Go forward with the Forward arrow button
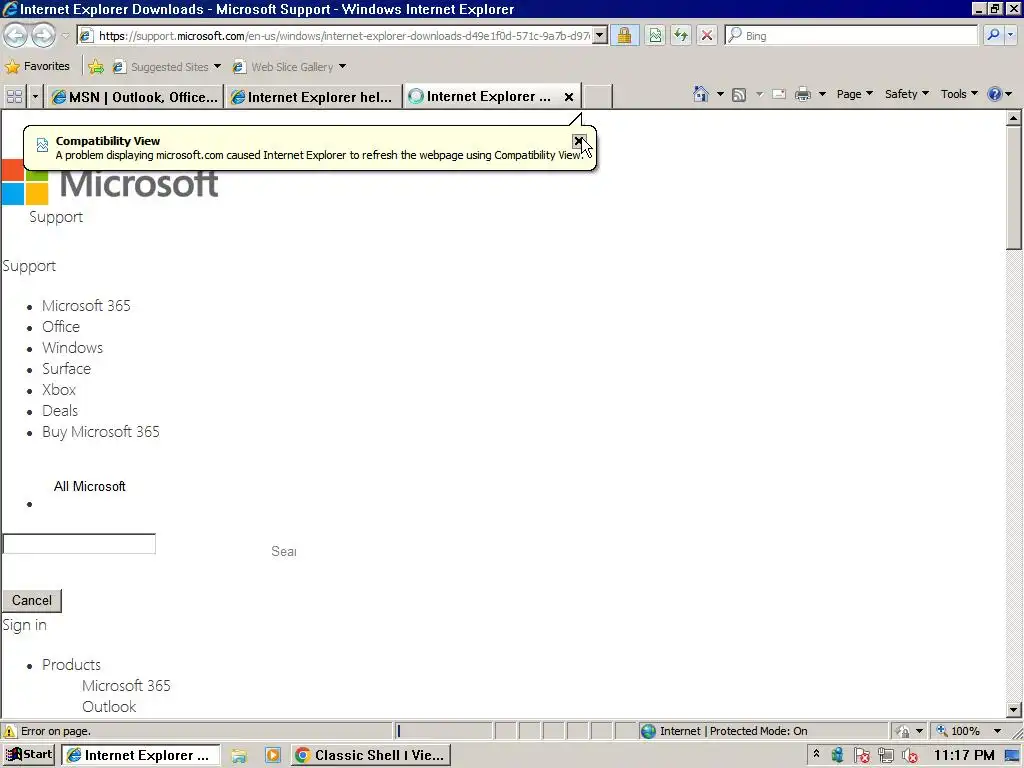The width and height of the screenshot is (1024, 768). (x=44, y=35)
